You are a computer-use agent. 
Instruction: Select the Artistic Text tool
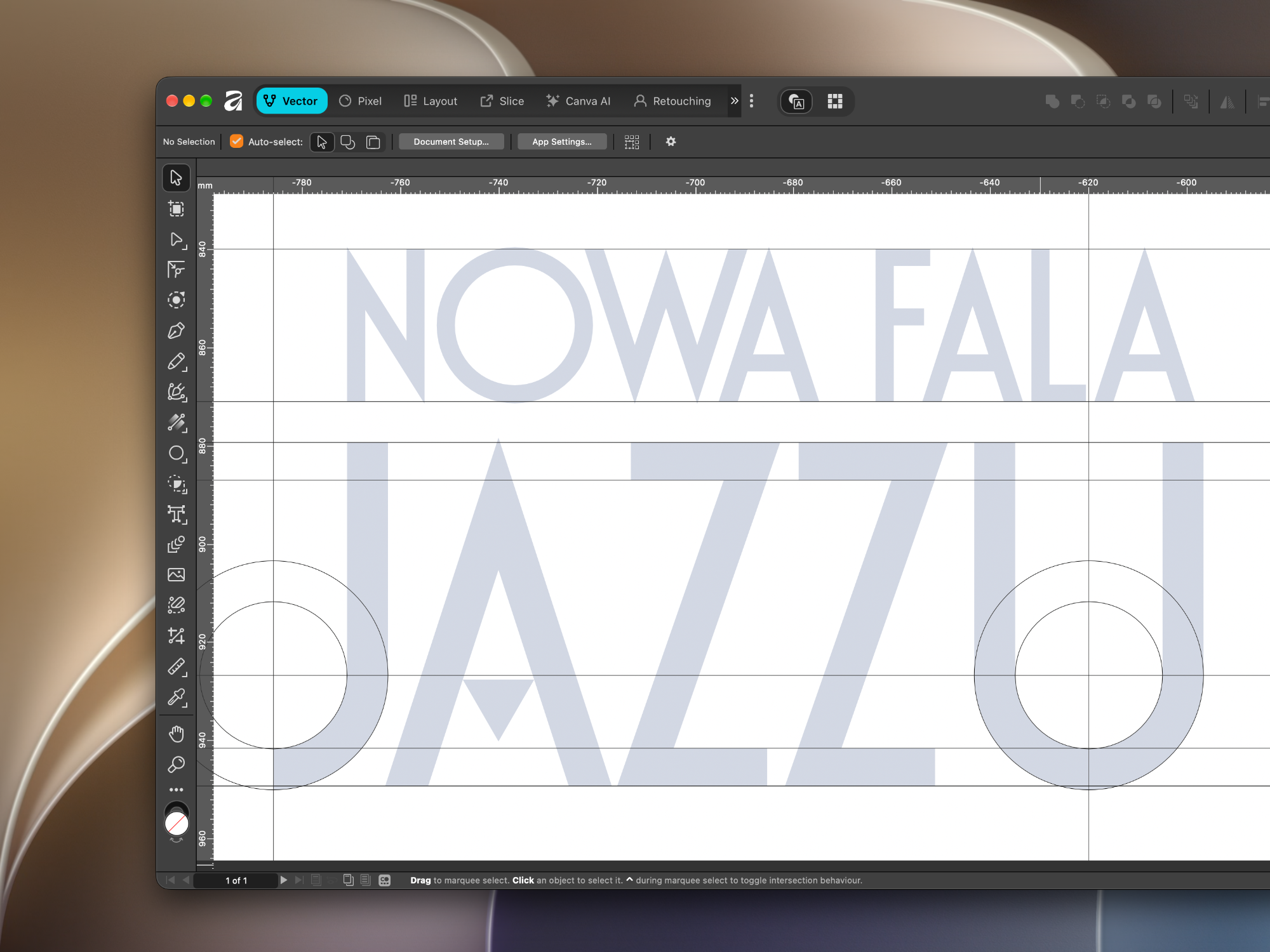pyautogui.click(x=176, y=514)
